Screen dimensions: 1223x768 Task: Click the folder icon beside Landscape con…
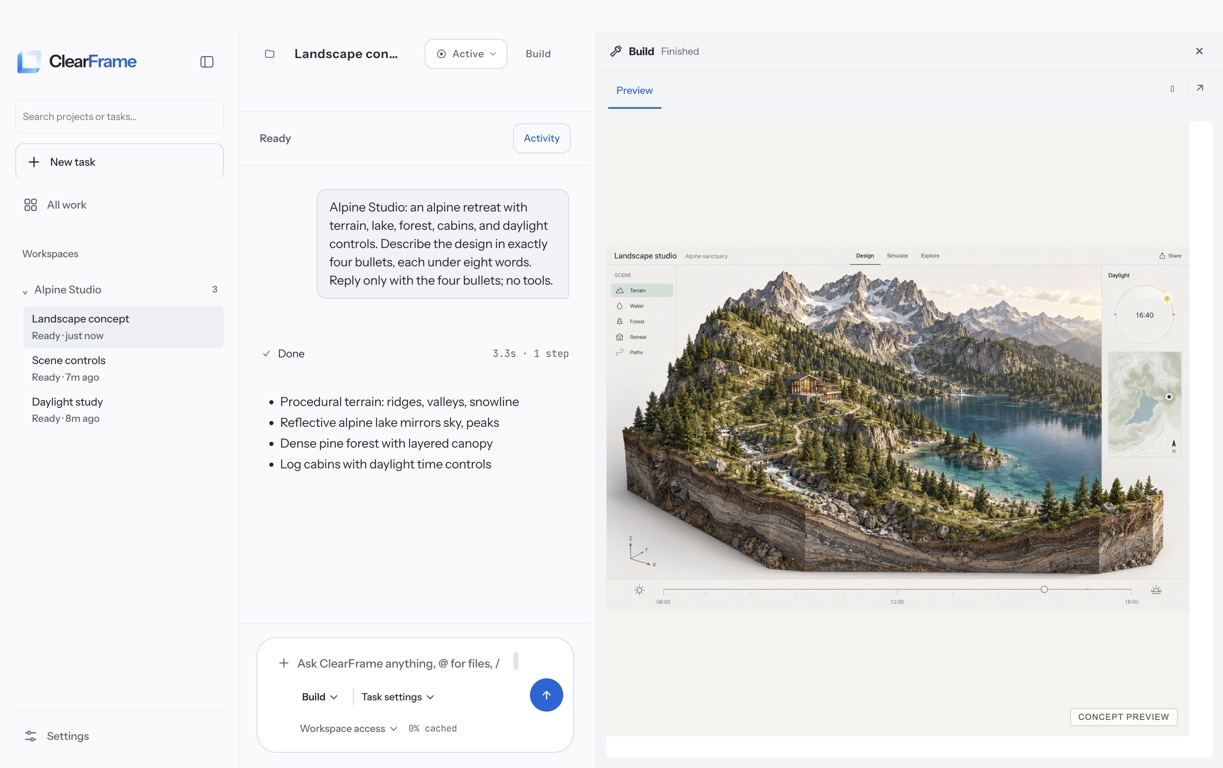click(x=269, y=54)
